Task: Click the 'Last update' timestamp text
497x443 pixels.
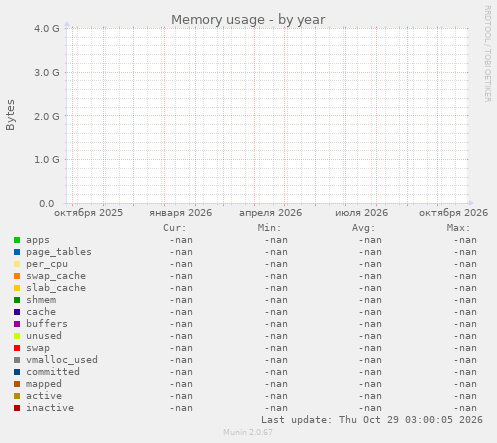Action: (372, 420)
